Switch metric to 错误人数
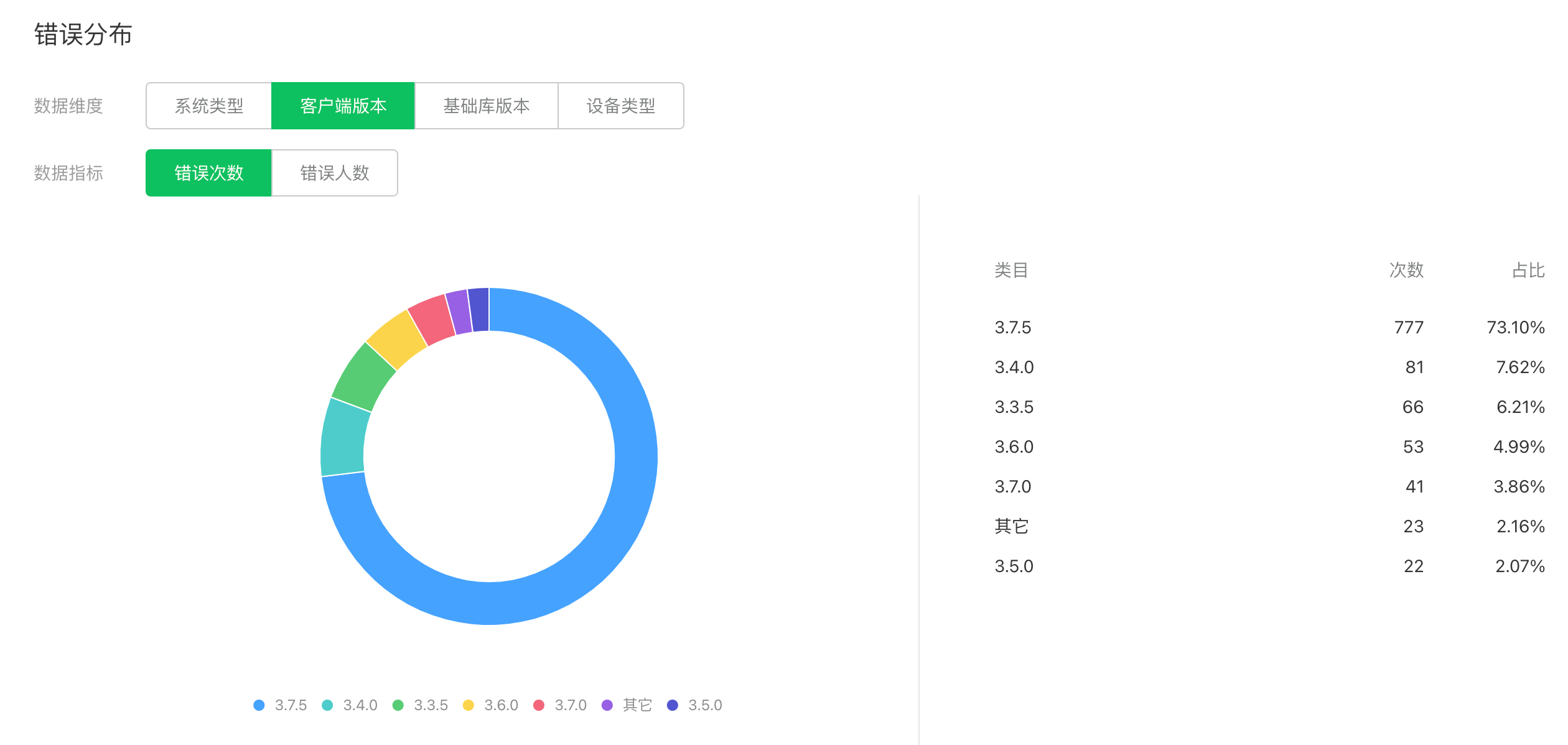Screen dimensions: 1568x745 coord(335,173)
